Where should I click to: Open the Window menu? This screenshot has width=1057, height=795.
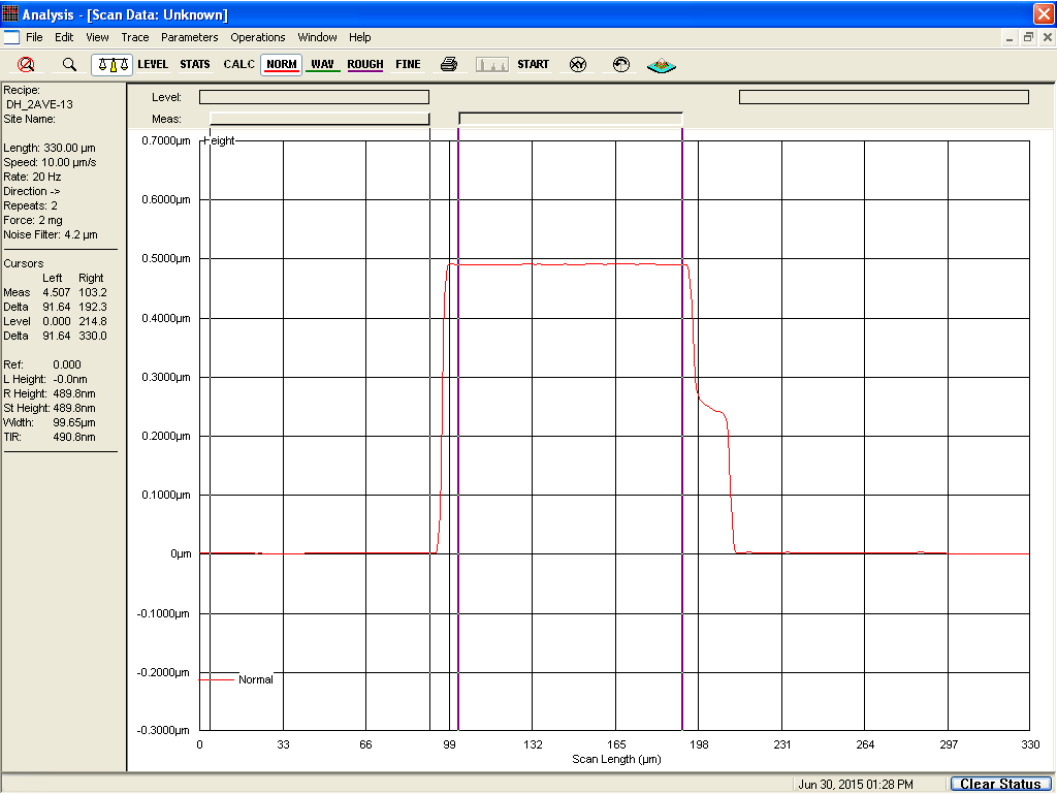[317, 37]
